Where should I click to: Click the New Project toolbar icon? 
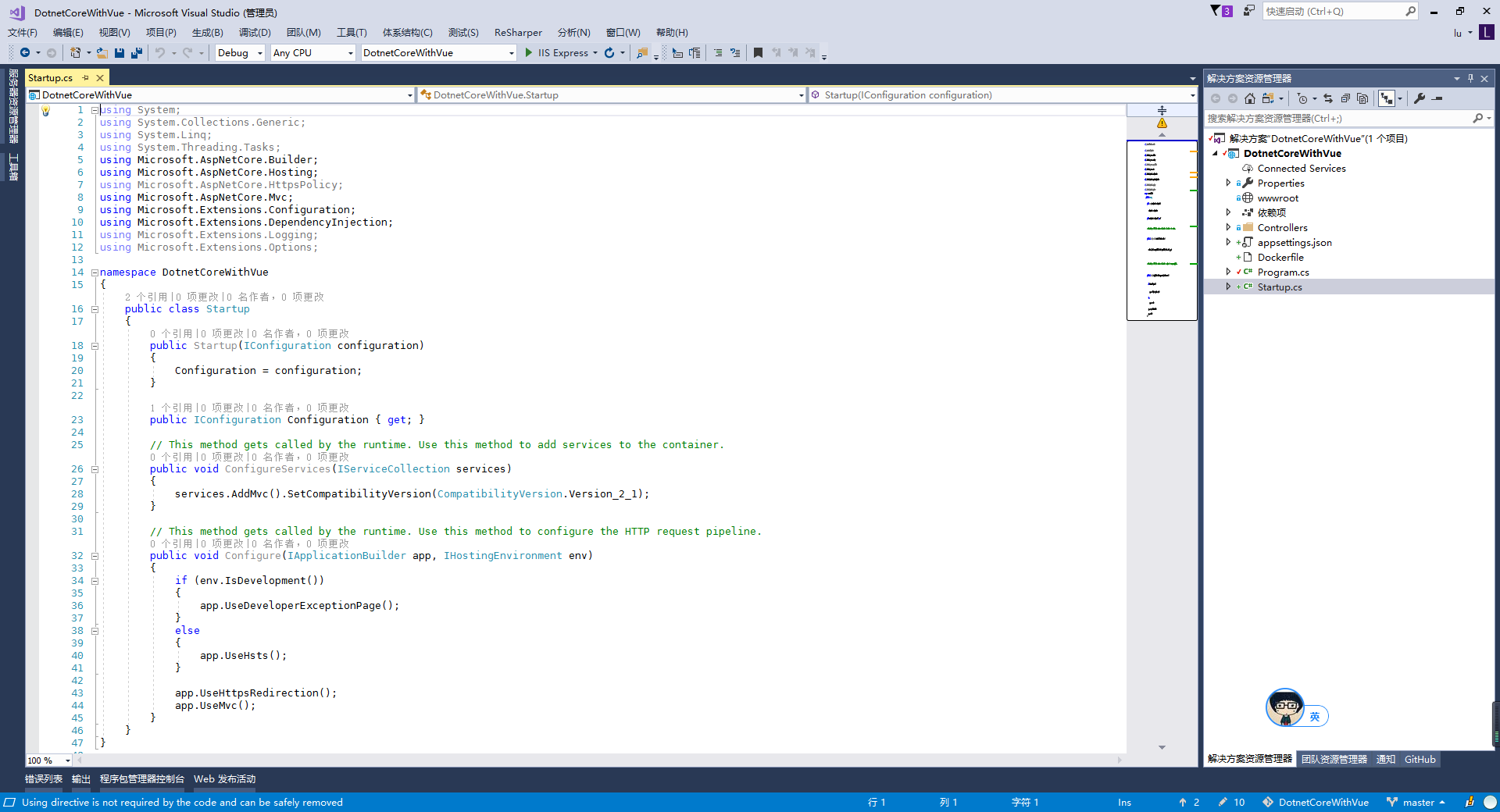coord(75,52)
